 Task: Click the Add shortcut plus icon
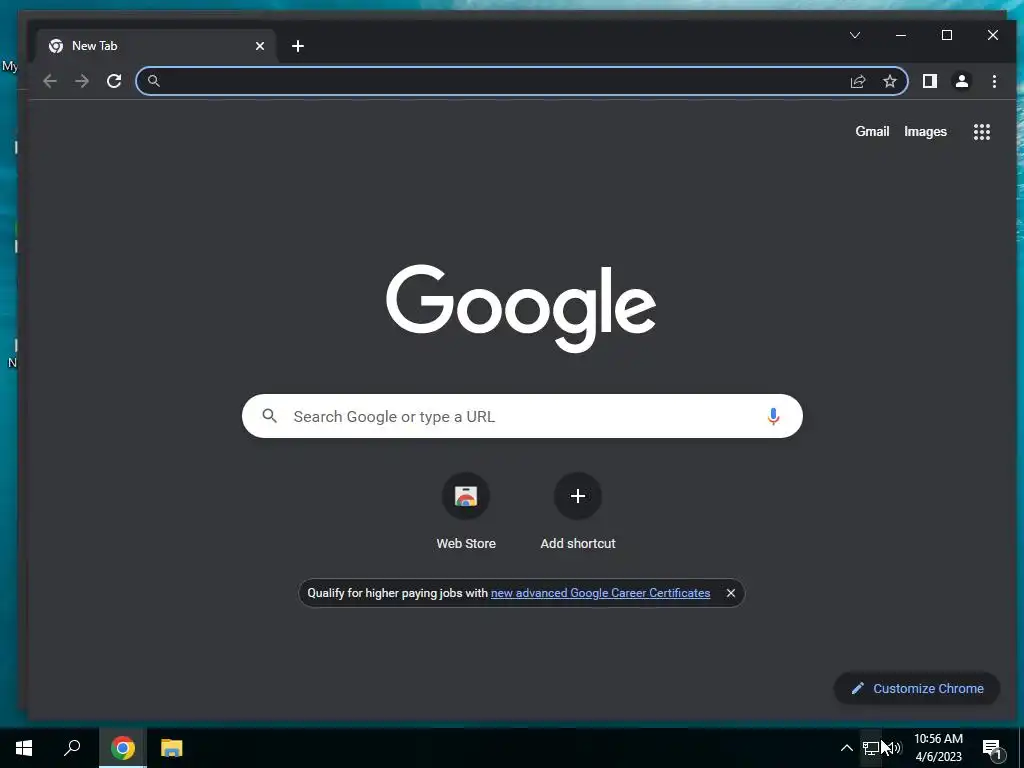tap(578, 496)
